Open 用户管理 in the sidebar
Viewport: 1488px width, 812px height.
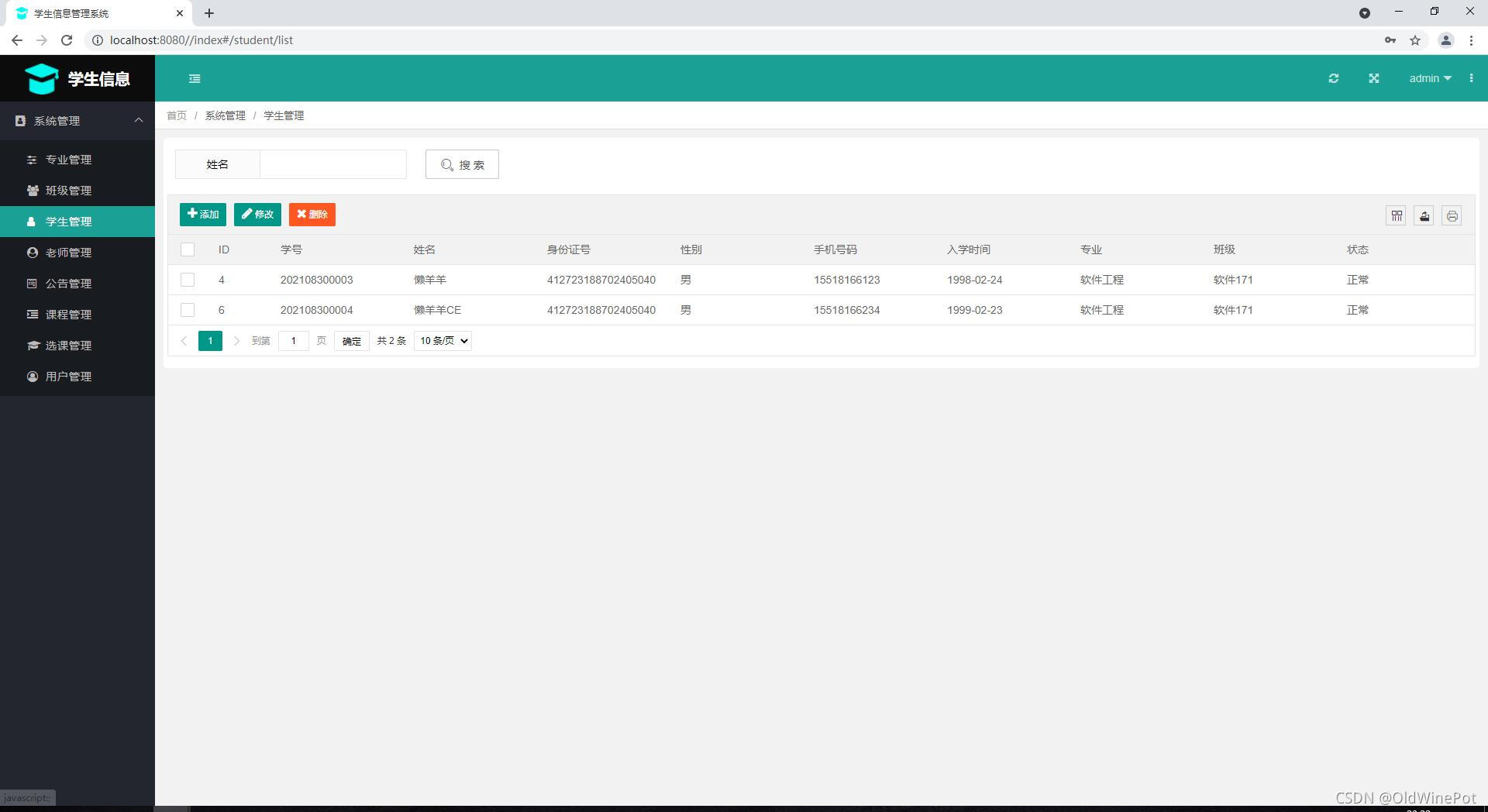point(77,377)
